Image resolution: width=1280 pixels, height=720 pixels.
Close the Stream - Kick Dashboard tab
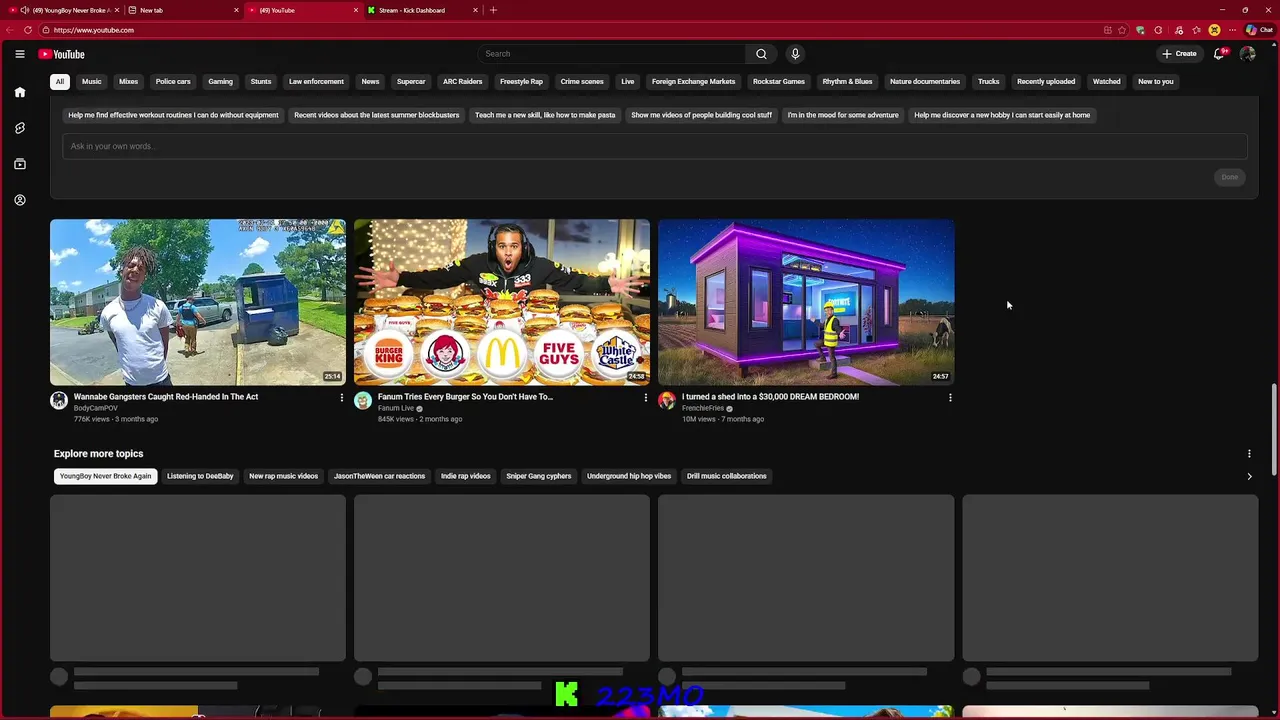pyautogui.click(x=475, y=10)
